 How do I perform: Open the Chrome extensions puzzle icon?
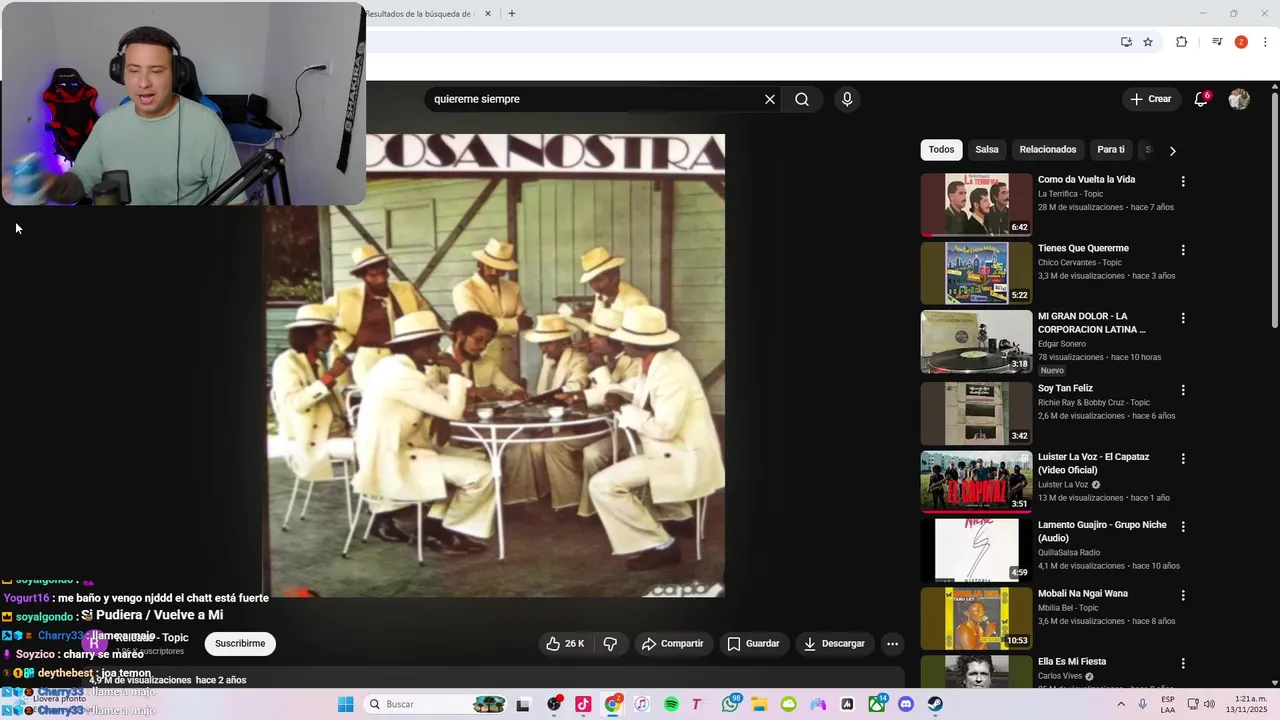click(x=1182, y=42)
